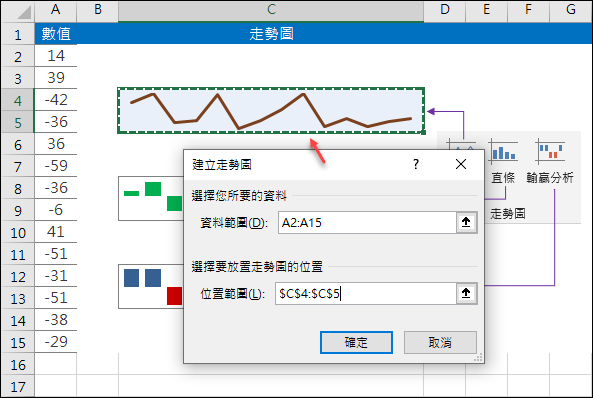This screenshot has width=593, height=398.
Task: Select column G header
Action: click(571, 10)
